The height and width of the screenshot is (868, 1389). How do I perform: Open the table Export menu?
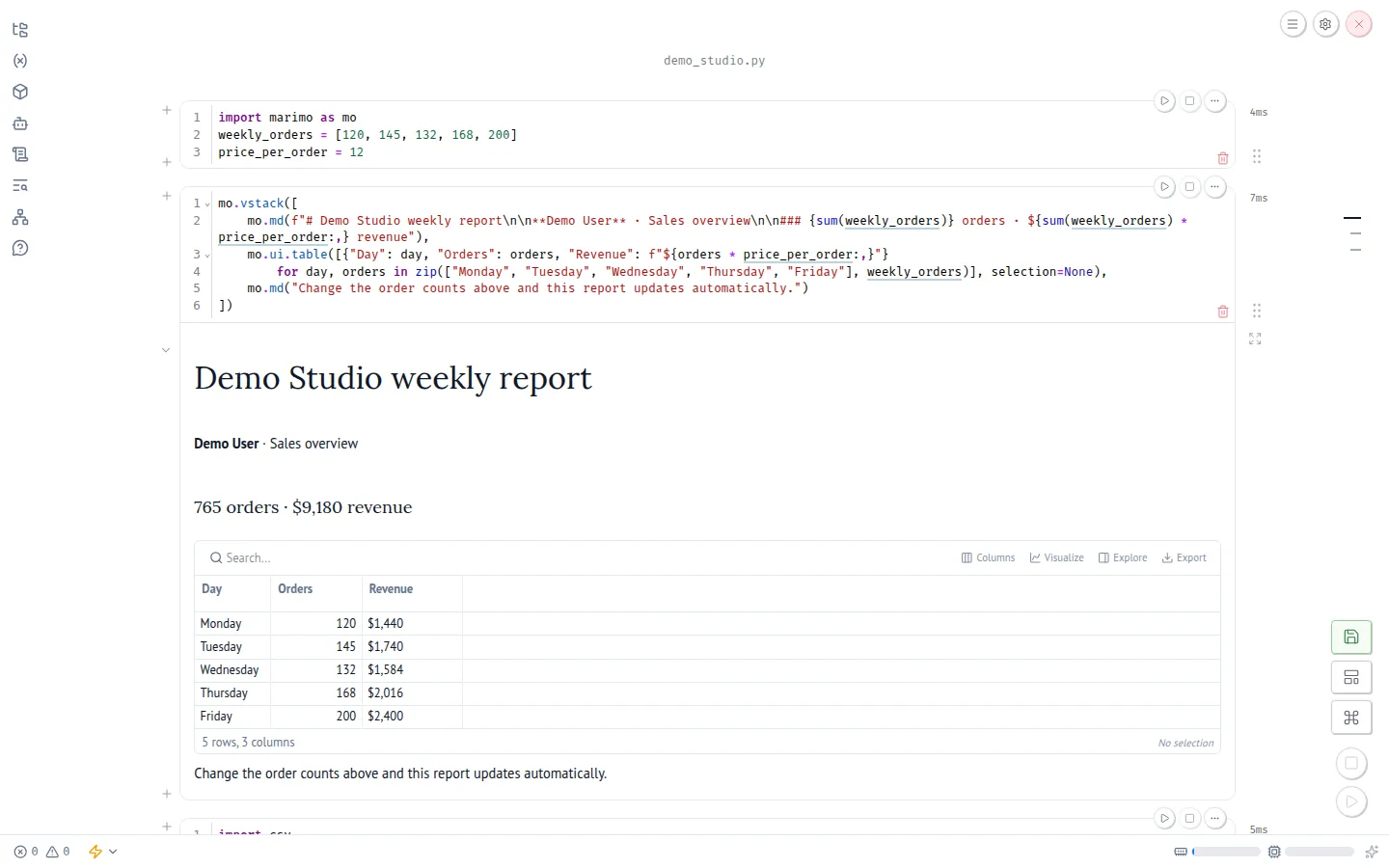(1185, 557)
